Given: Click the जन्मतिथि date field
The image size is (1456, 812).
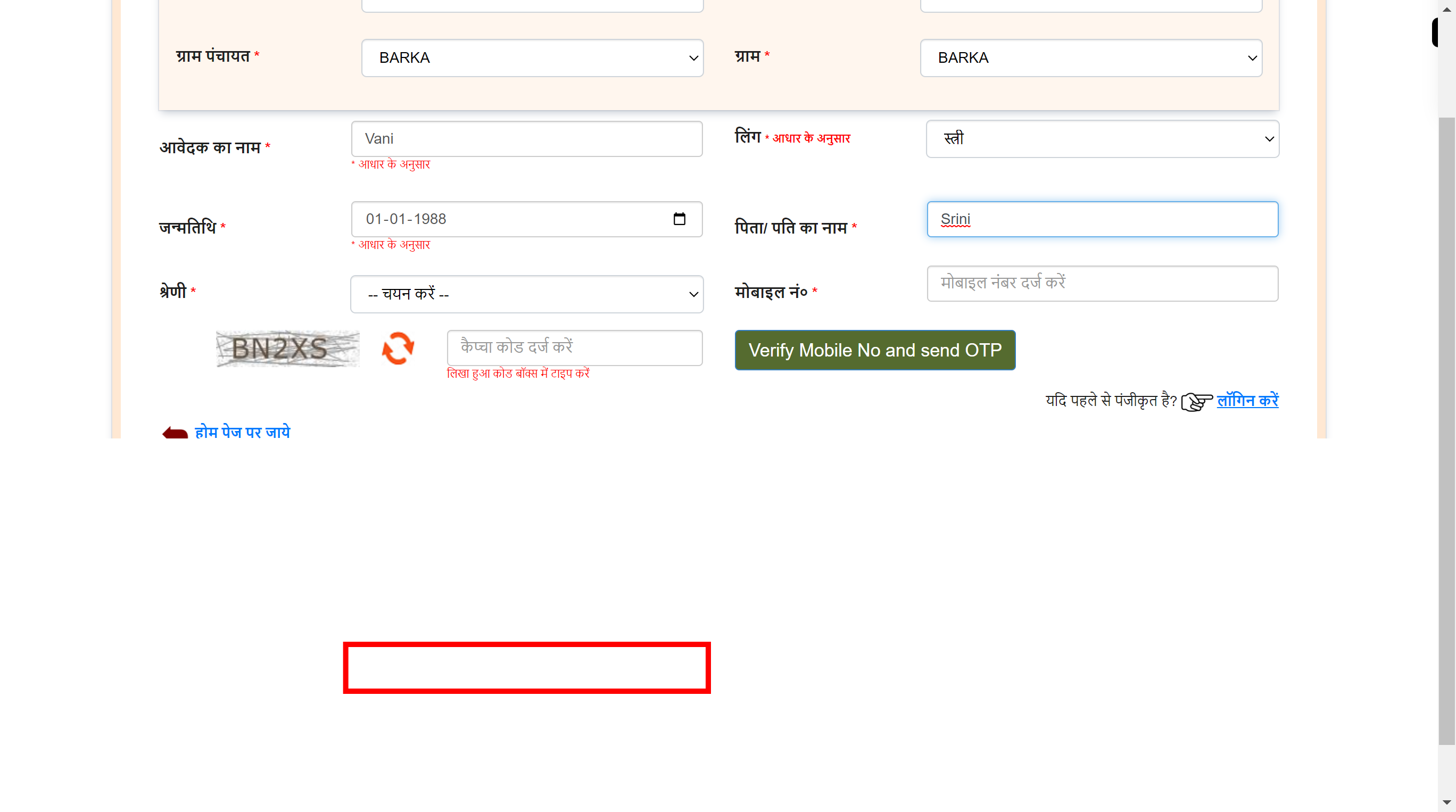Looking at the screenshot, I should tap(527, 219).
